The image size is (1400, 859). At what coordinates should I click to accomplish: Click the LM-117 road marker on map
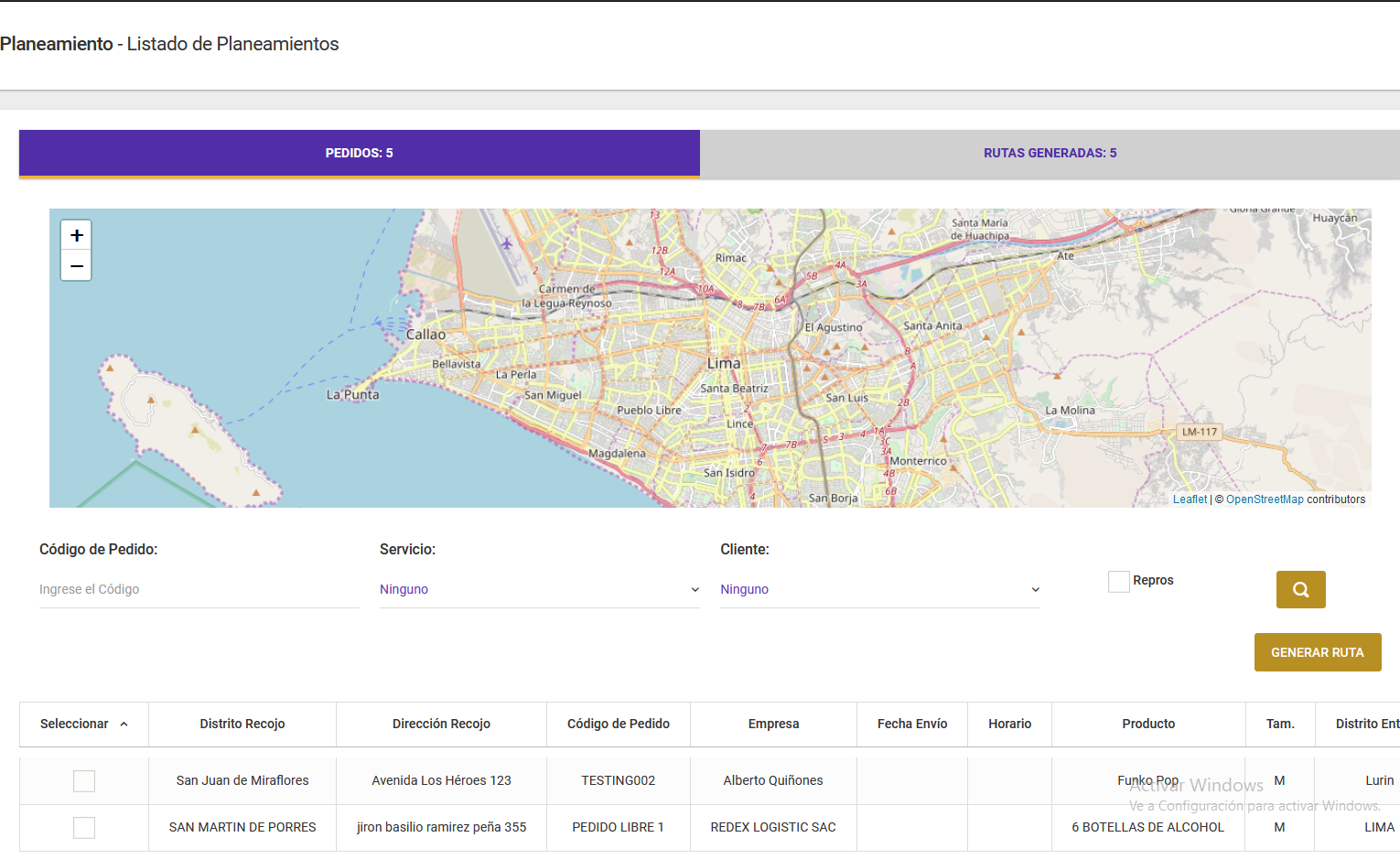point(1199,432)
